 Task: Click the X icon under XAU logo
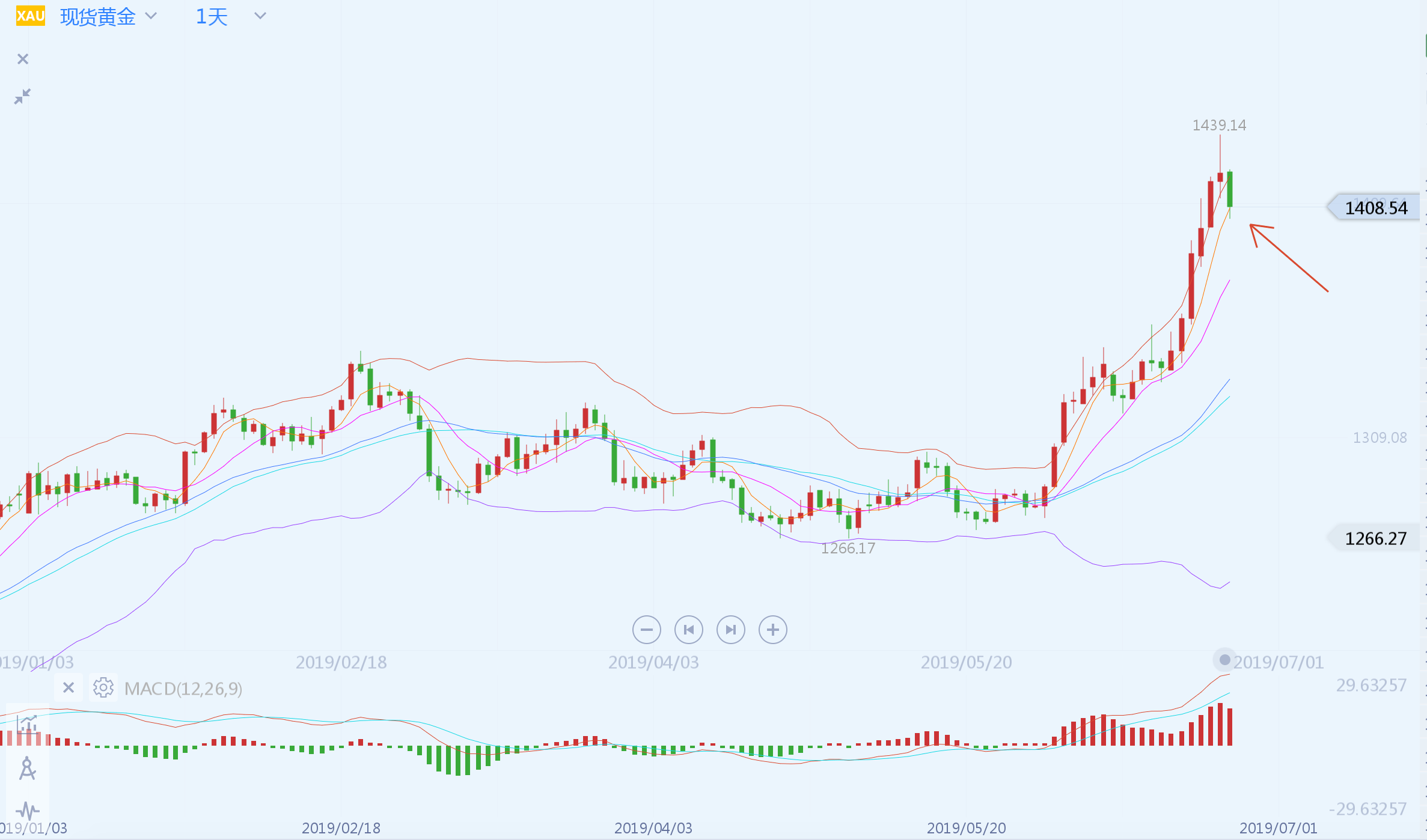click(23, 59)
